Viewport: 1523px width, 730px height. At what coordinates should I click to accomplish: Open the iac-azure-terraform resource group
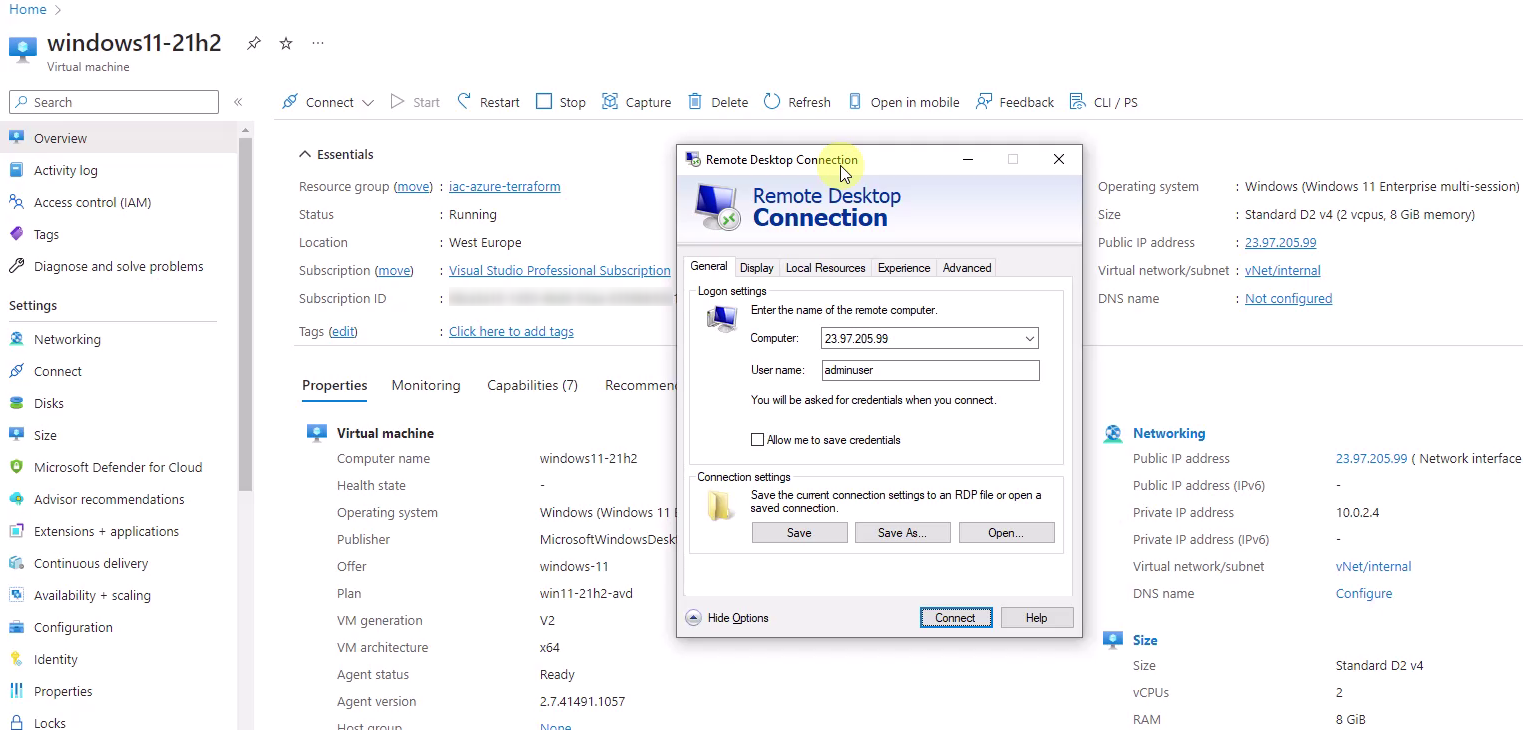coord(505,187)
